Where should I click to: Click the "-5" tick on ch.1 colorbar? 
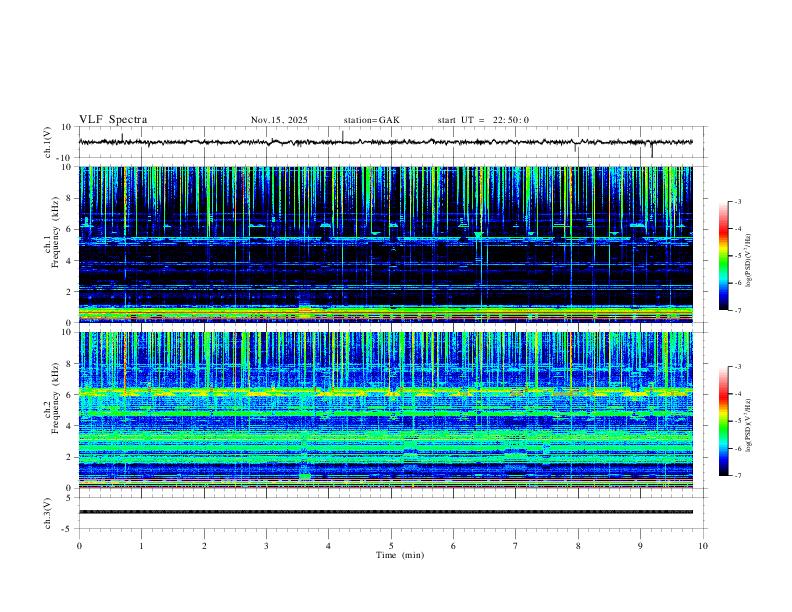tap(737, 256)
